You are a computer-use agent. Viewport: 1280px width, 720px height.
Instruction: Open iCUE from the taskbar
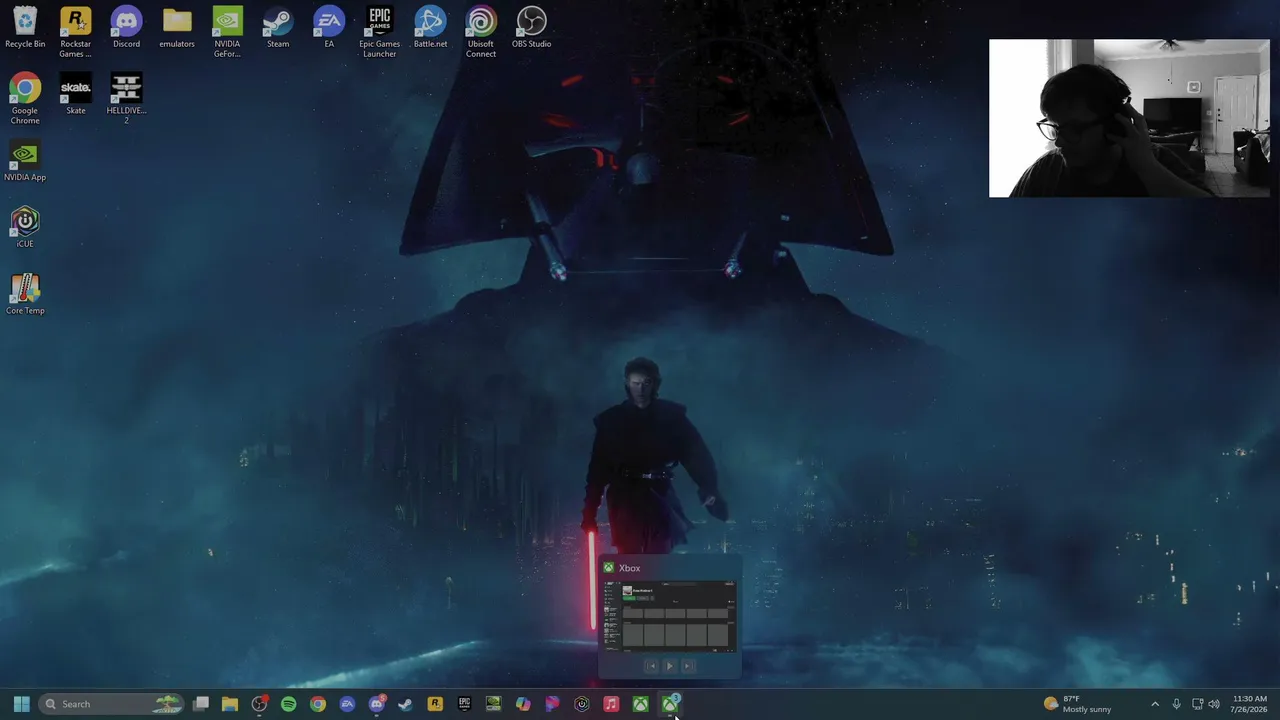click(581, 704)
